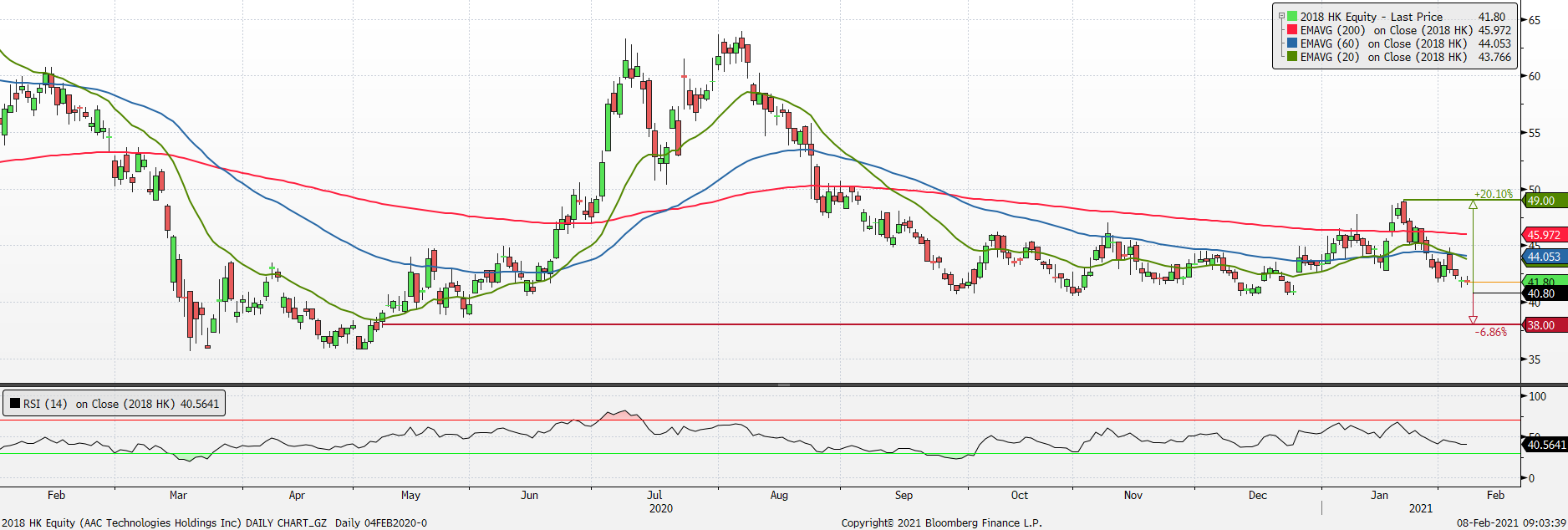
Task: Click the 'Copyright 2021 Bloomberg Finance L.P.' footer text
Action: point(942,522)
